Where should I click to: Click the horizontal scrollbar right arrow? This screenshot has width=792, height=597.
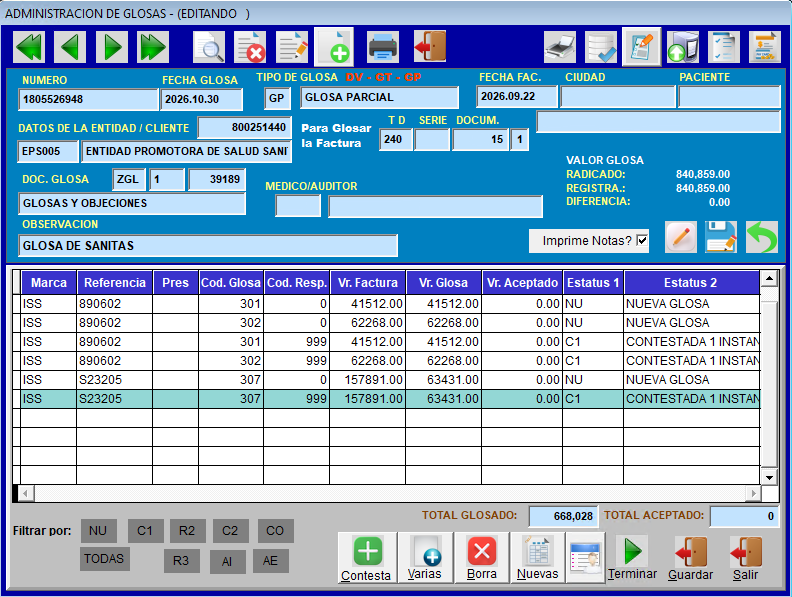(x=754, y=493)
